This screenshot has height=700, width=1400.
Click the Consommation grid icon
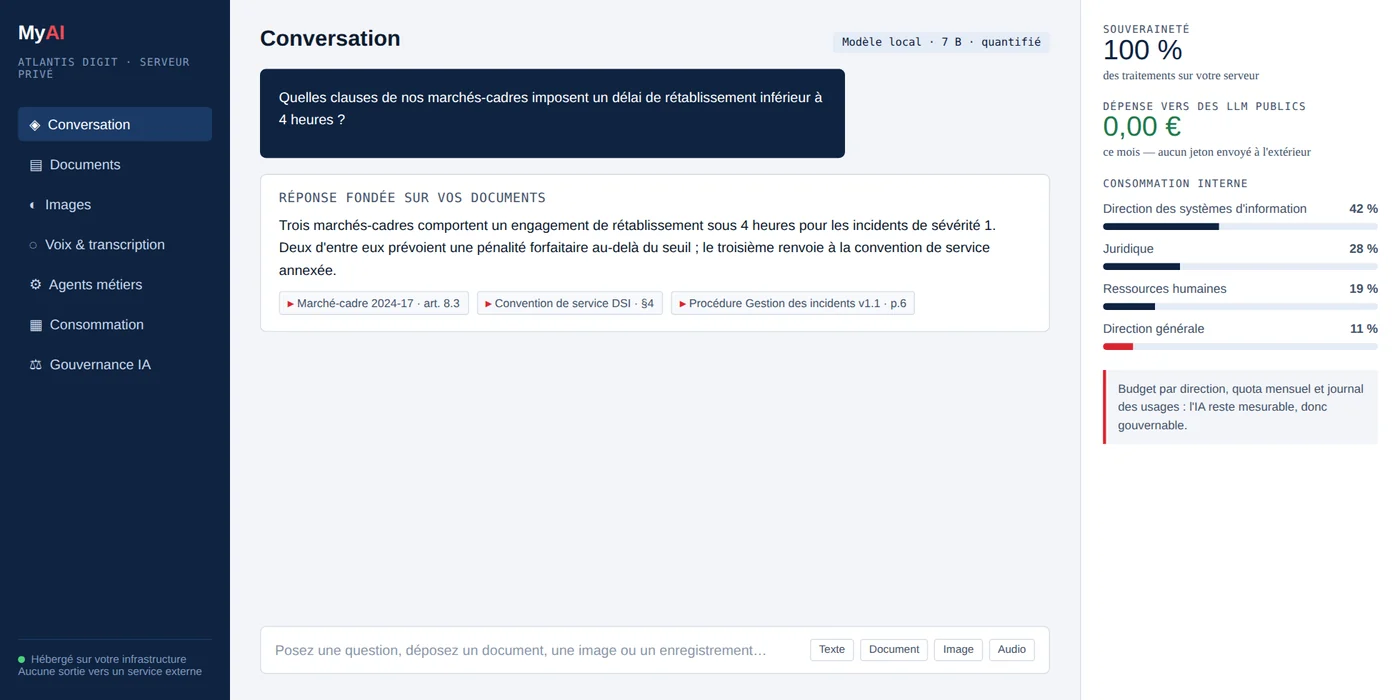point(36,325)
